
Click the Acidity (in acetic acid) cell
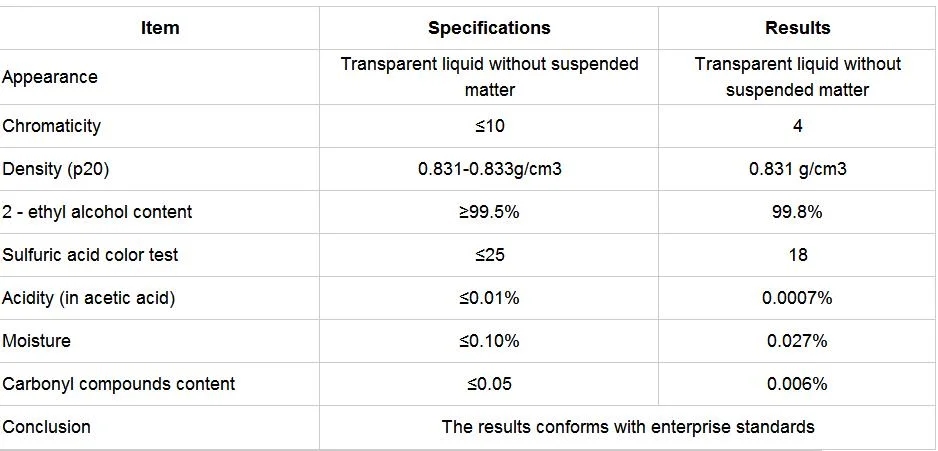click(89, 298)
